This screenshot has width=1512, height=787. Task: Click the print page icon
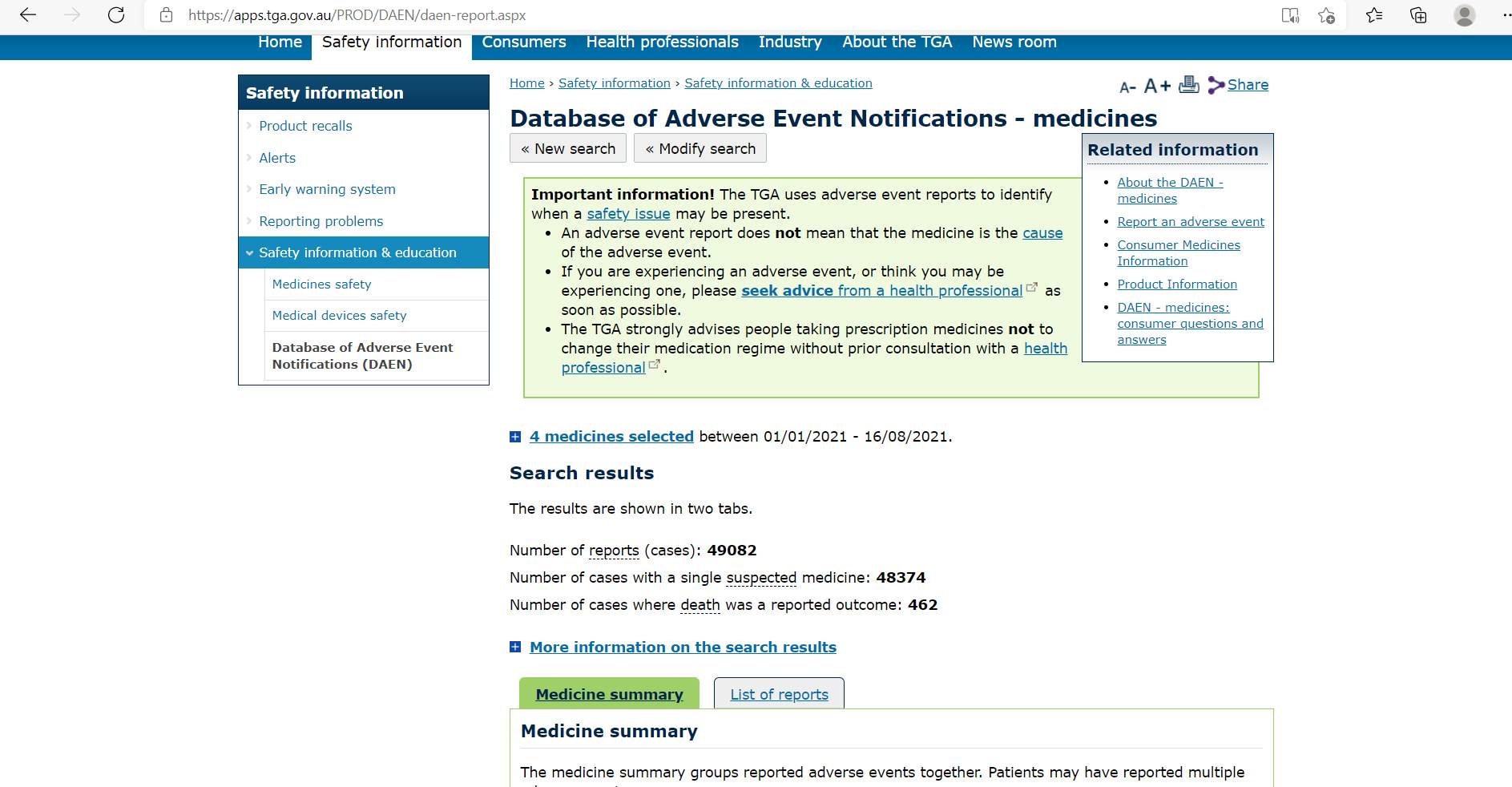coord(1189,85)
